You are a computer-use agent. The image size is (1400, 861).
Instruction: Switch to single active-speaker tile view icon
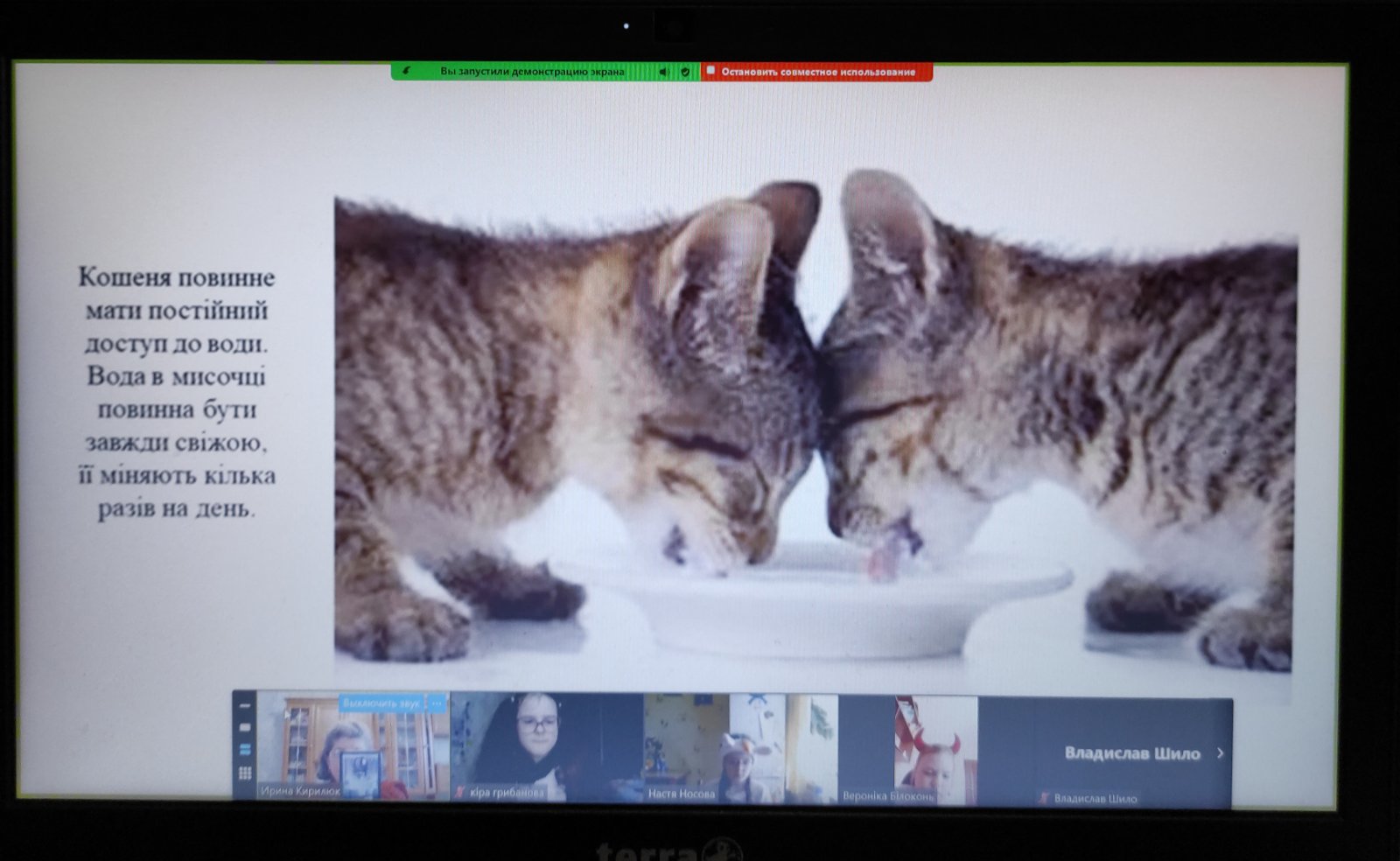tap(245, 727)
